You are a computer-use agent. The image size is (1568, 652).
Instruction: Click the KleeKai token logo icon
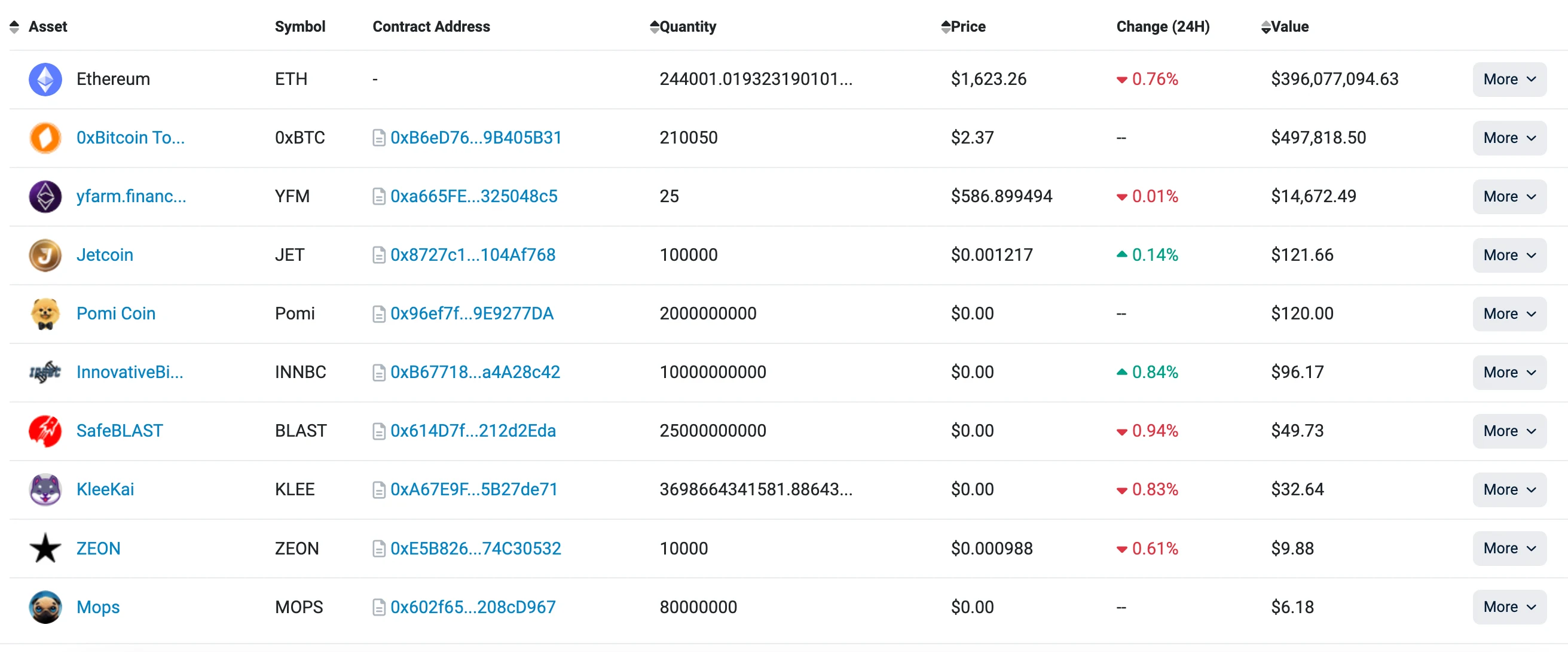(45, 489)
